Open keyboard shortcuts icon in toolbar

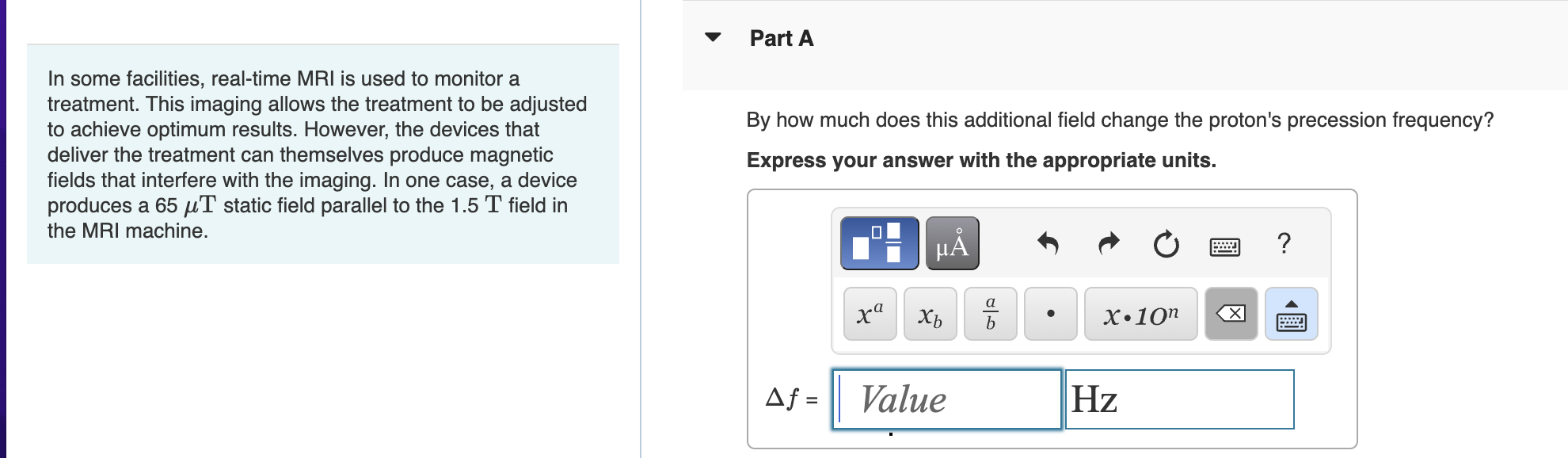click(x=1225, y=246)
